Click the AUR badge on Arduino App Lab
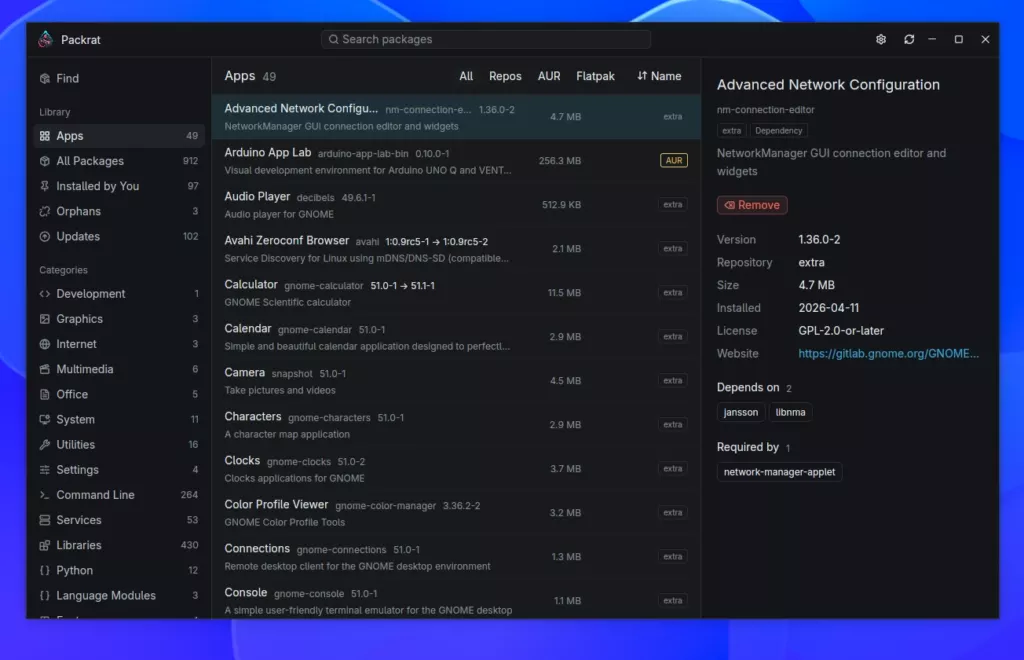Viewport: 1024px width, 660px height. click(674, 161)
